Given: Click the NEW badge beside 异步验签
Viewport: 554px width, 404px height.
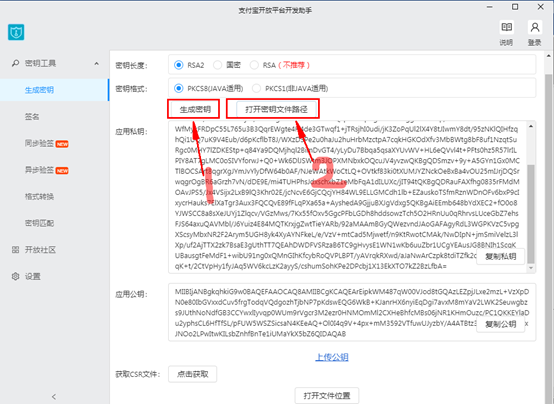Looking at the screenshot, I should coord(62,171).
